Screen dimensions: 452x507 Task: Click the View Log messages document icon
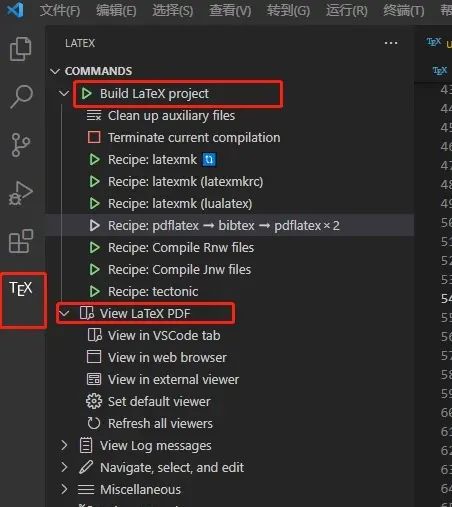tap(86, 445)
